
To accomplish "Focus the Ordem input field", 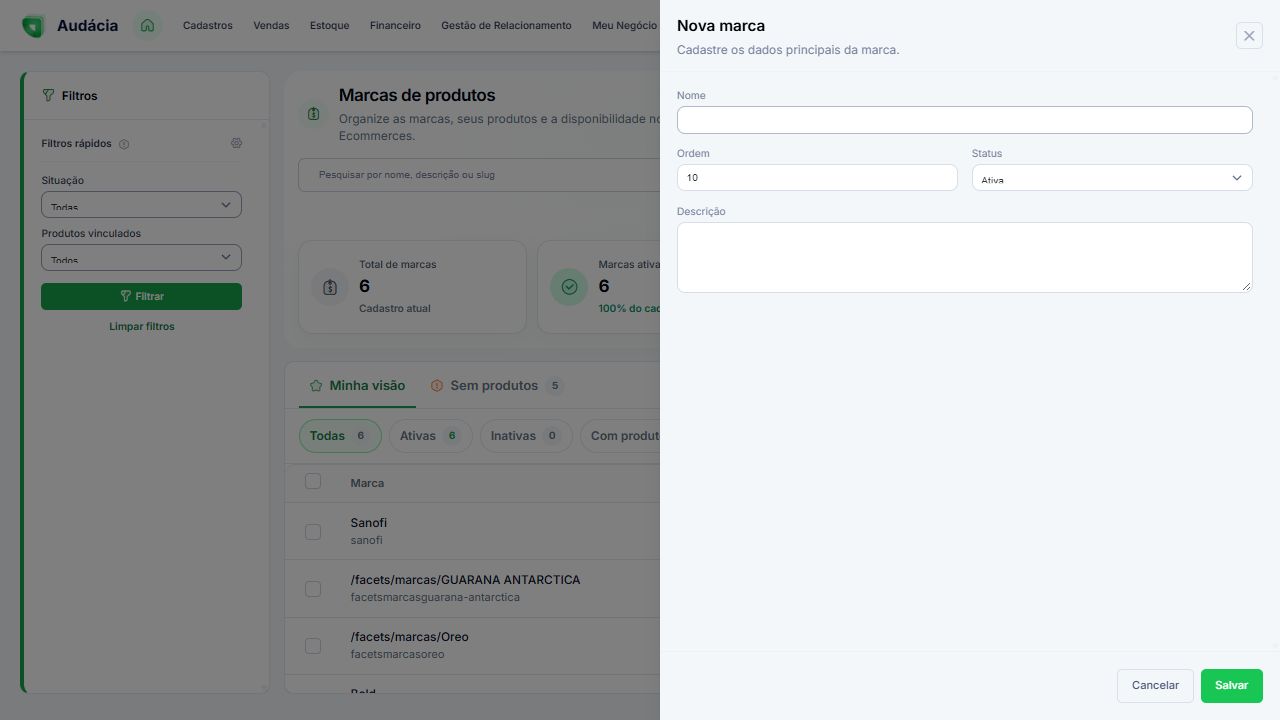I will pos(817,177).
